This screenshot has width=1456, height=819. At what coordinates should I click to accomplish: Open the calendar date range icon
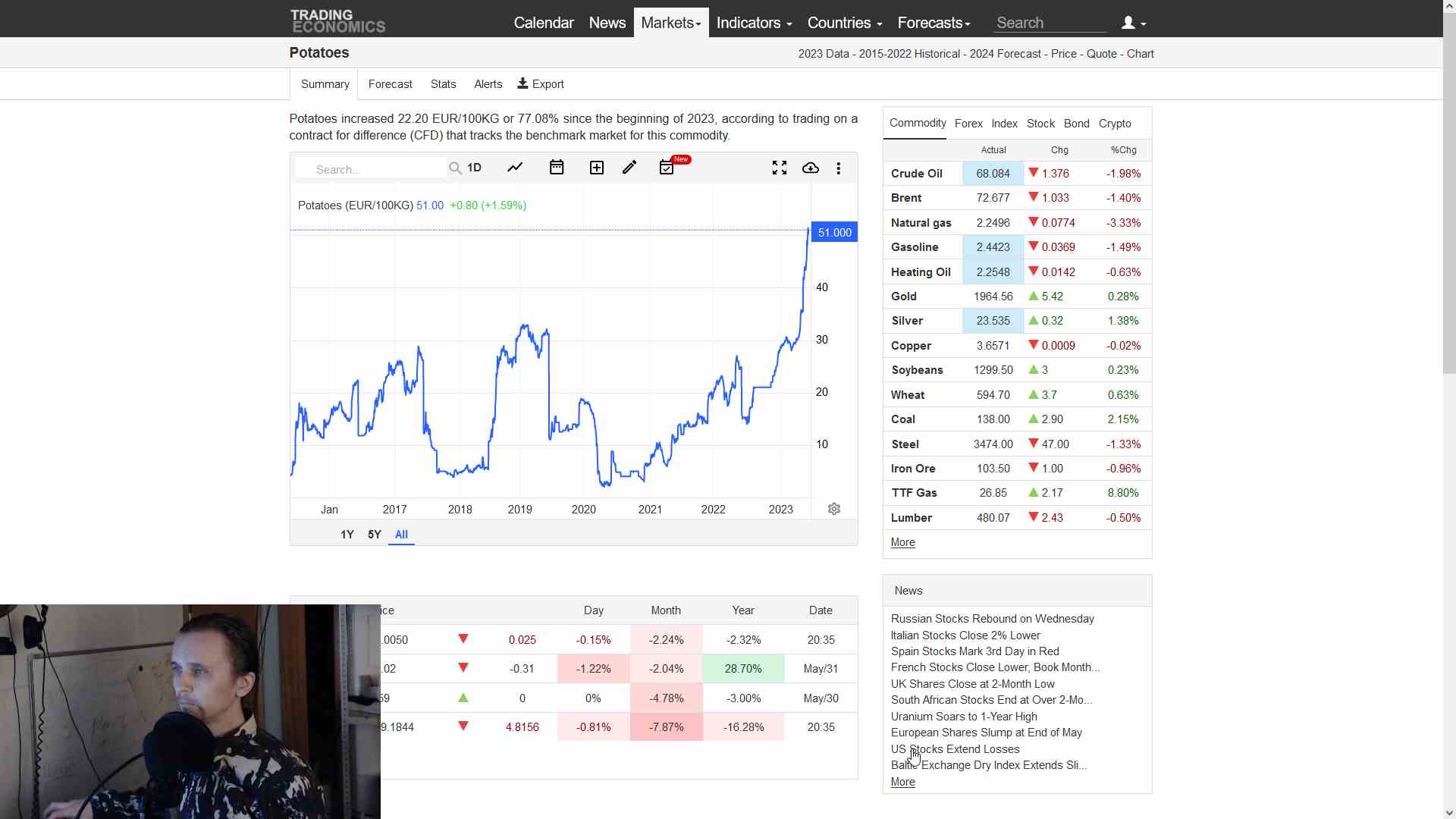pyautogui.click(x=557, y=168)
